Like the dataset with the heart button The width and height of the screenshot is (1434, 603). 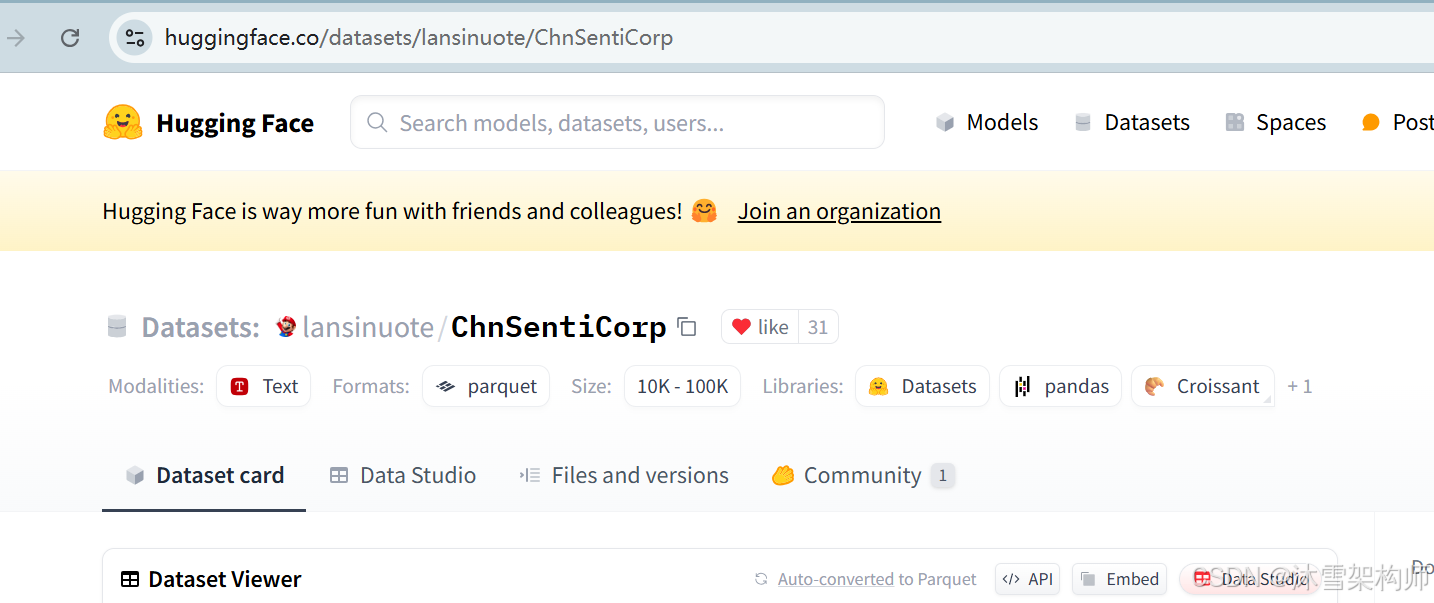click(x=760, y=327)
